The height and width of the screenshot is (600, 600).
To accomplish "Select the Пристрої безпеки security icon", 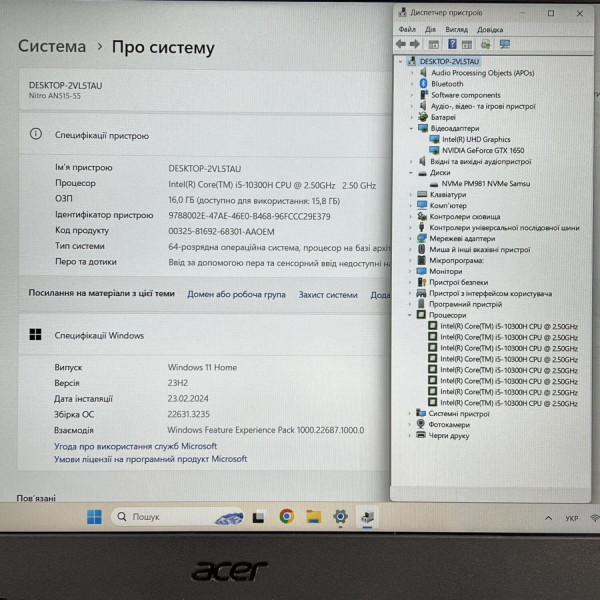I will click(x=422, y=282).
